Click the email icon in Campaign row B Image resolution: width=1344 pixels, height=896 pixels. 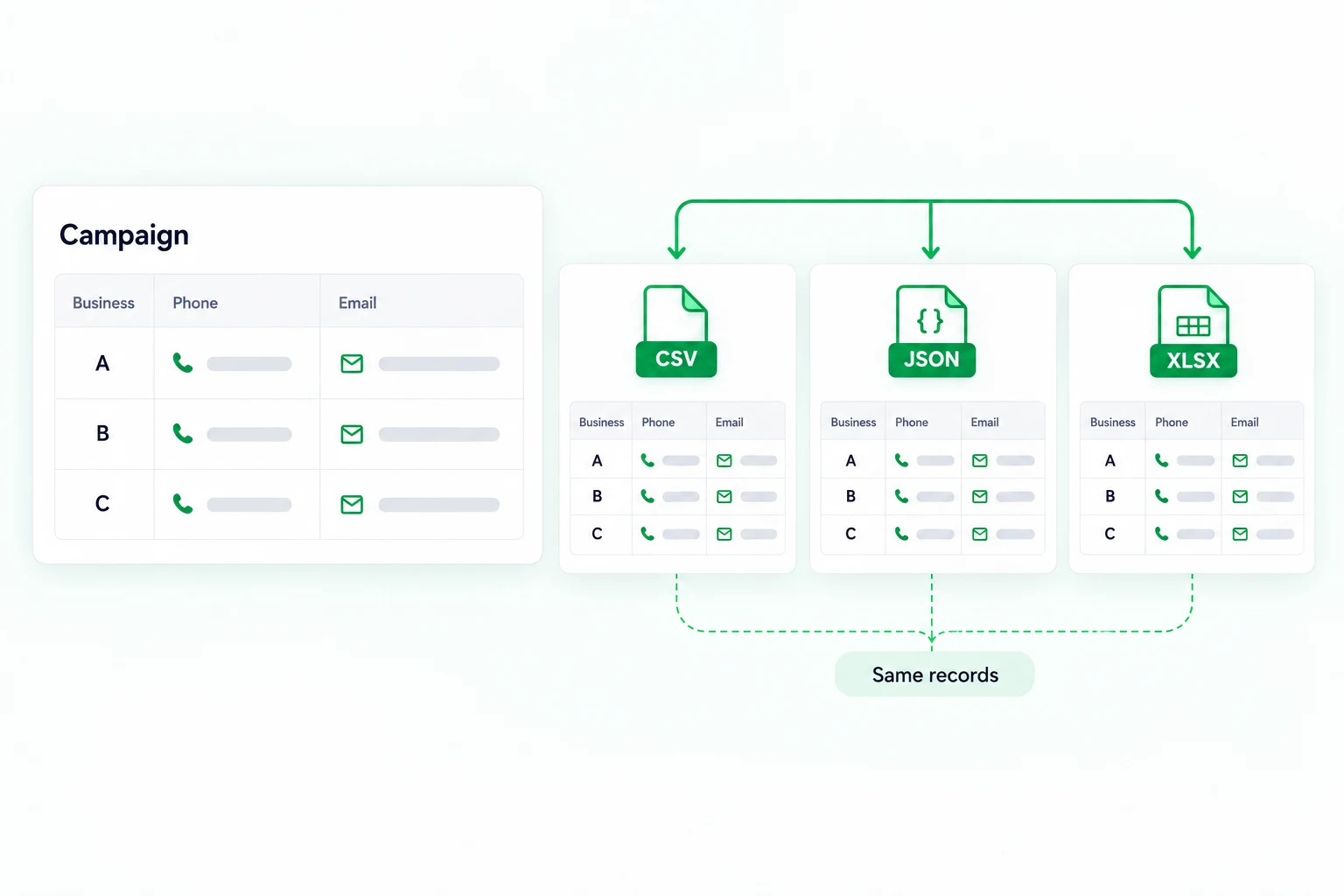coord(352,434)
